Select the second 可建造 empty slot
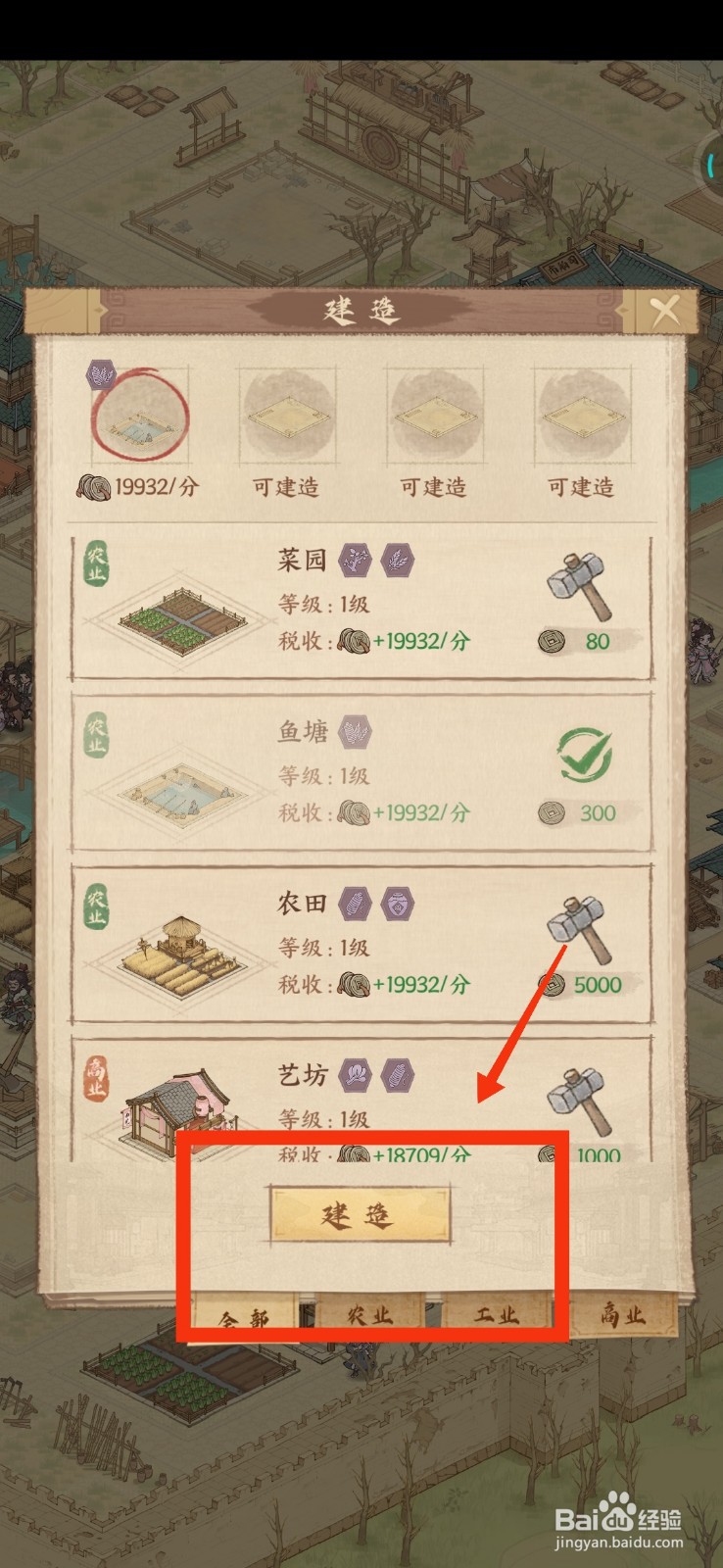Screen dimensions: 723x1568 pyautogui.click(x=287, y=416)
